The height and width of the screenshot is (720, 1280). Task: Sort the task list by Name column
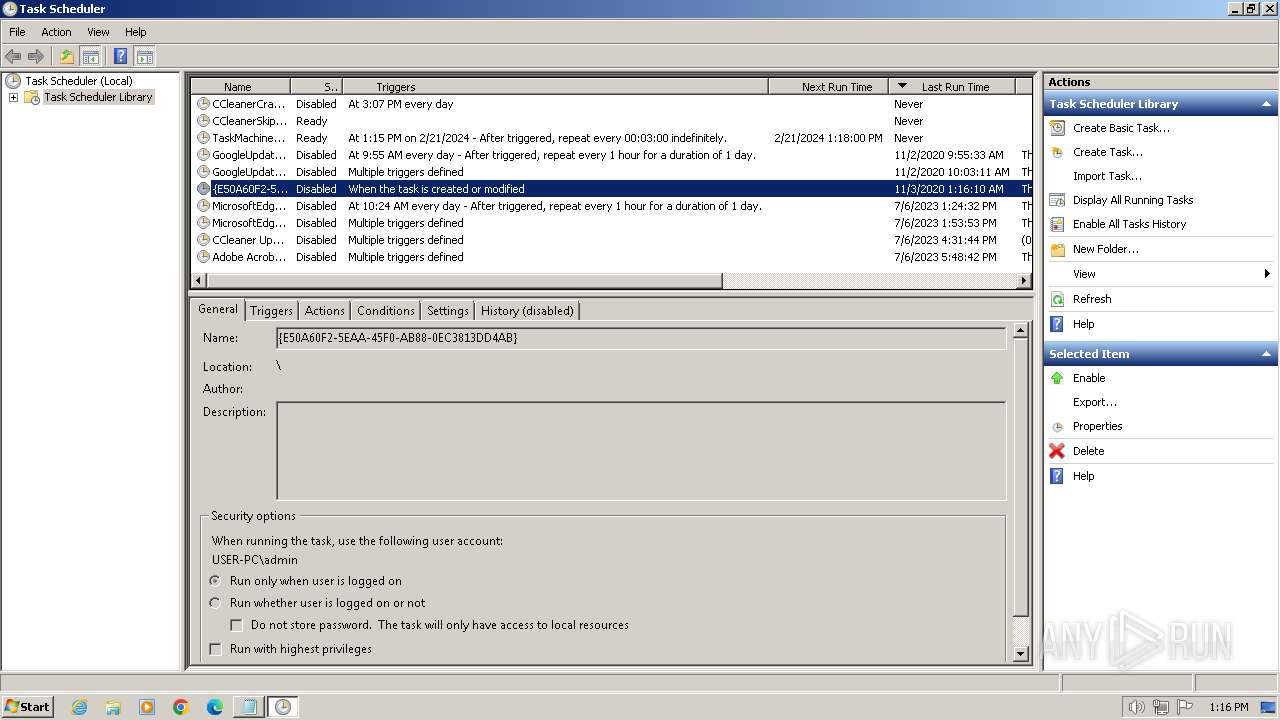240,87
